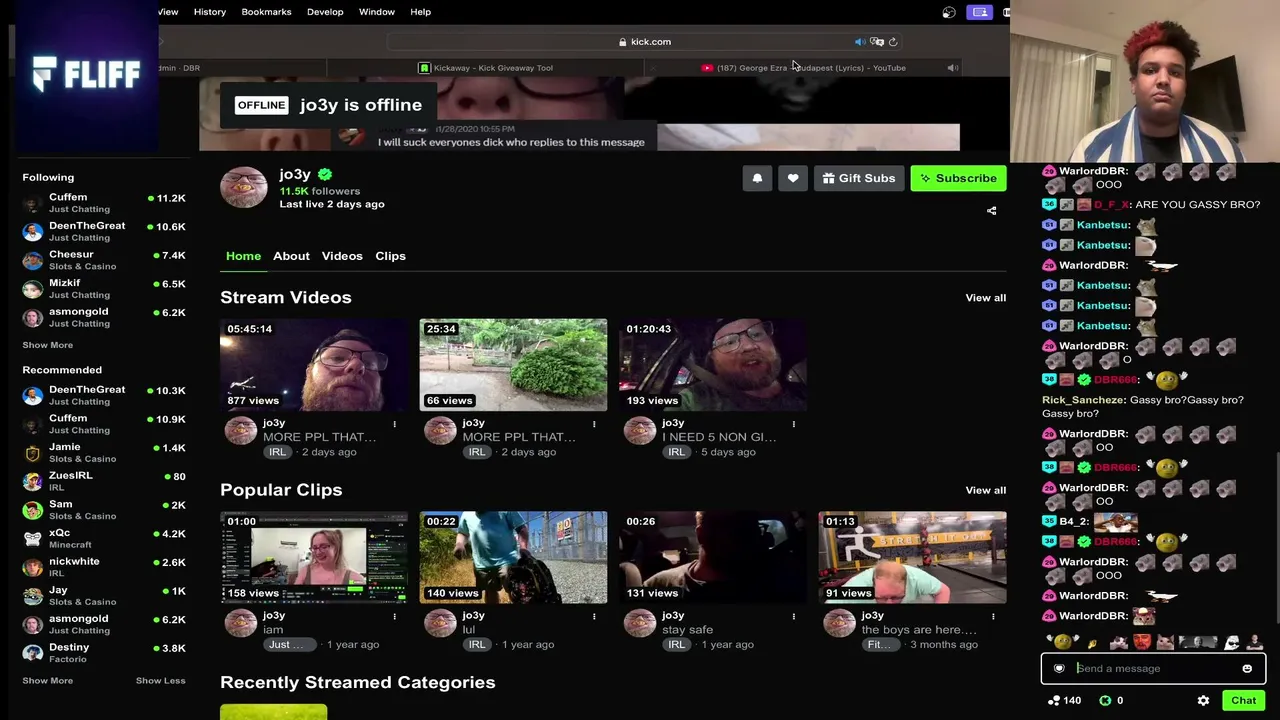Switch to George Ezra YouTube tab

803,68
